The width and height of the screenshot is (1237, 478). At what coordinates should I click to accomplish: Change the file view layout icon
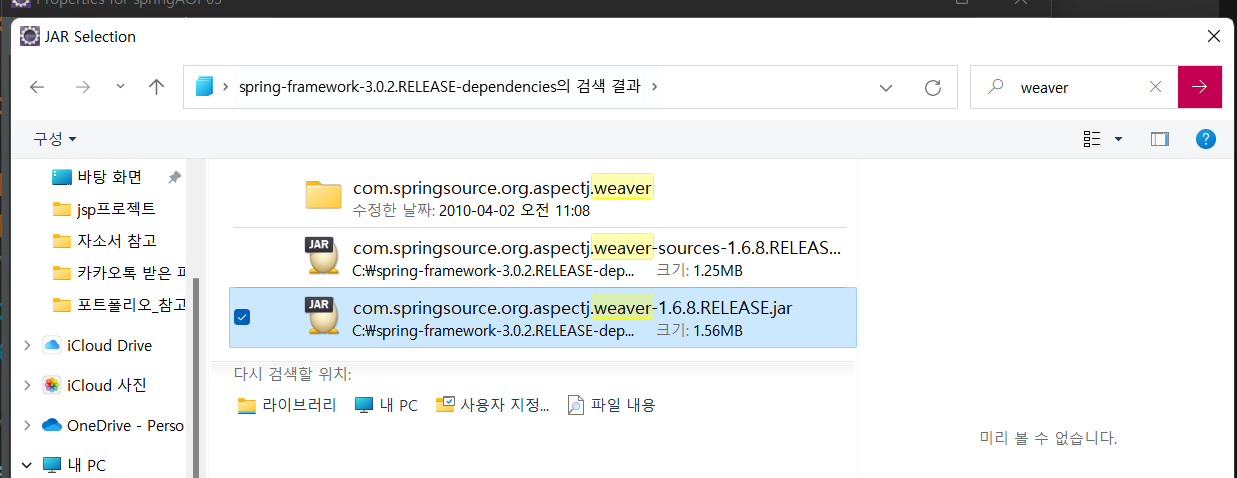coord(1092,139)
